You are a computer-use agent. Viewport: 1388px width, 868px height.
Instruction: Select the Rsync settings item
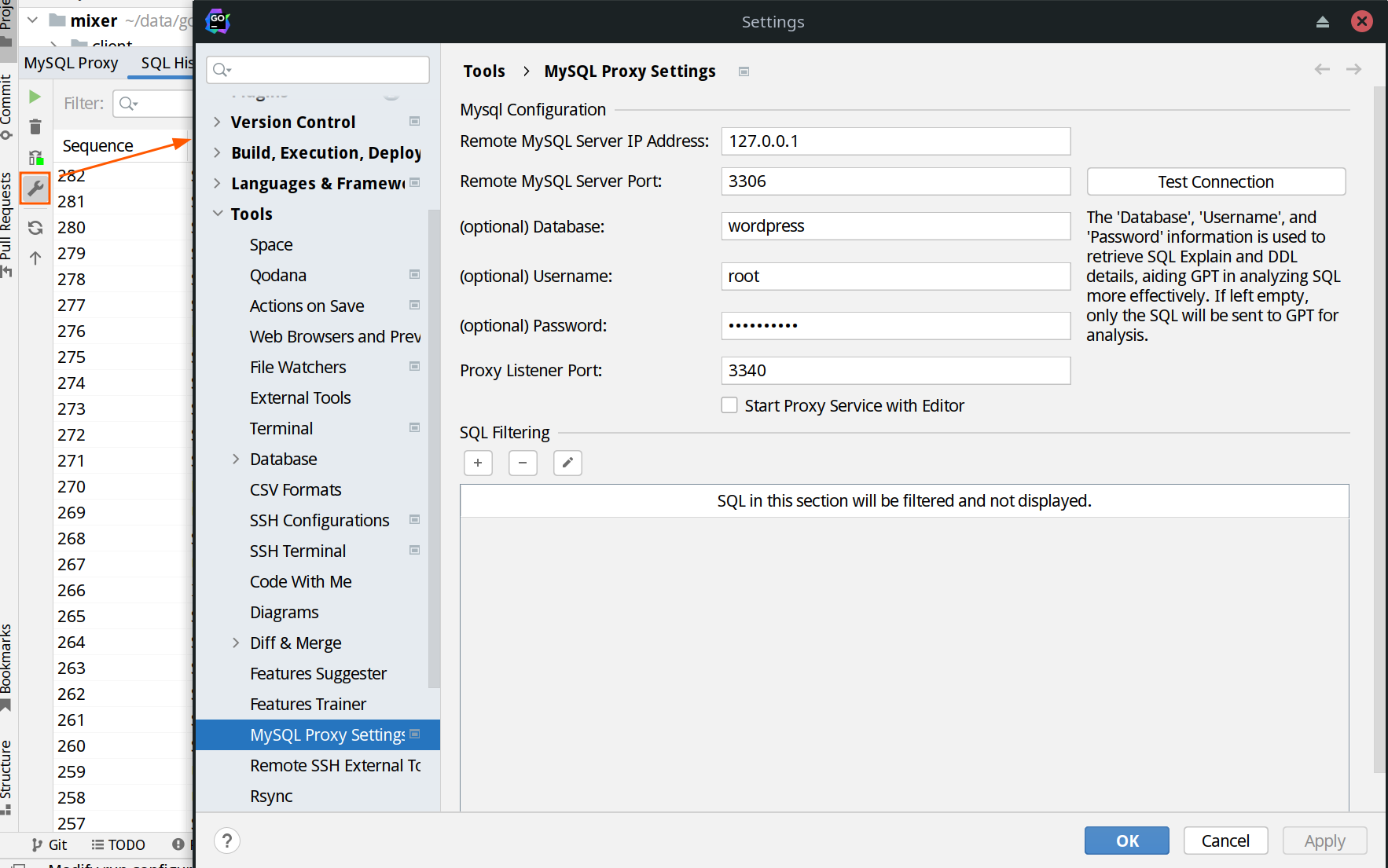271,796
